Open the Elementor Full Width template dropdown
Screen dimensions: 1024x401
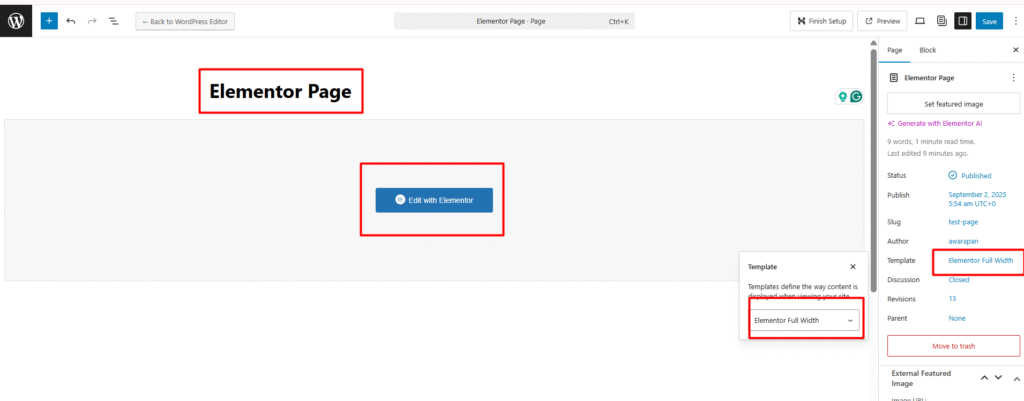coord(804,320)
